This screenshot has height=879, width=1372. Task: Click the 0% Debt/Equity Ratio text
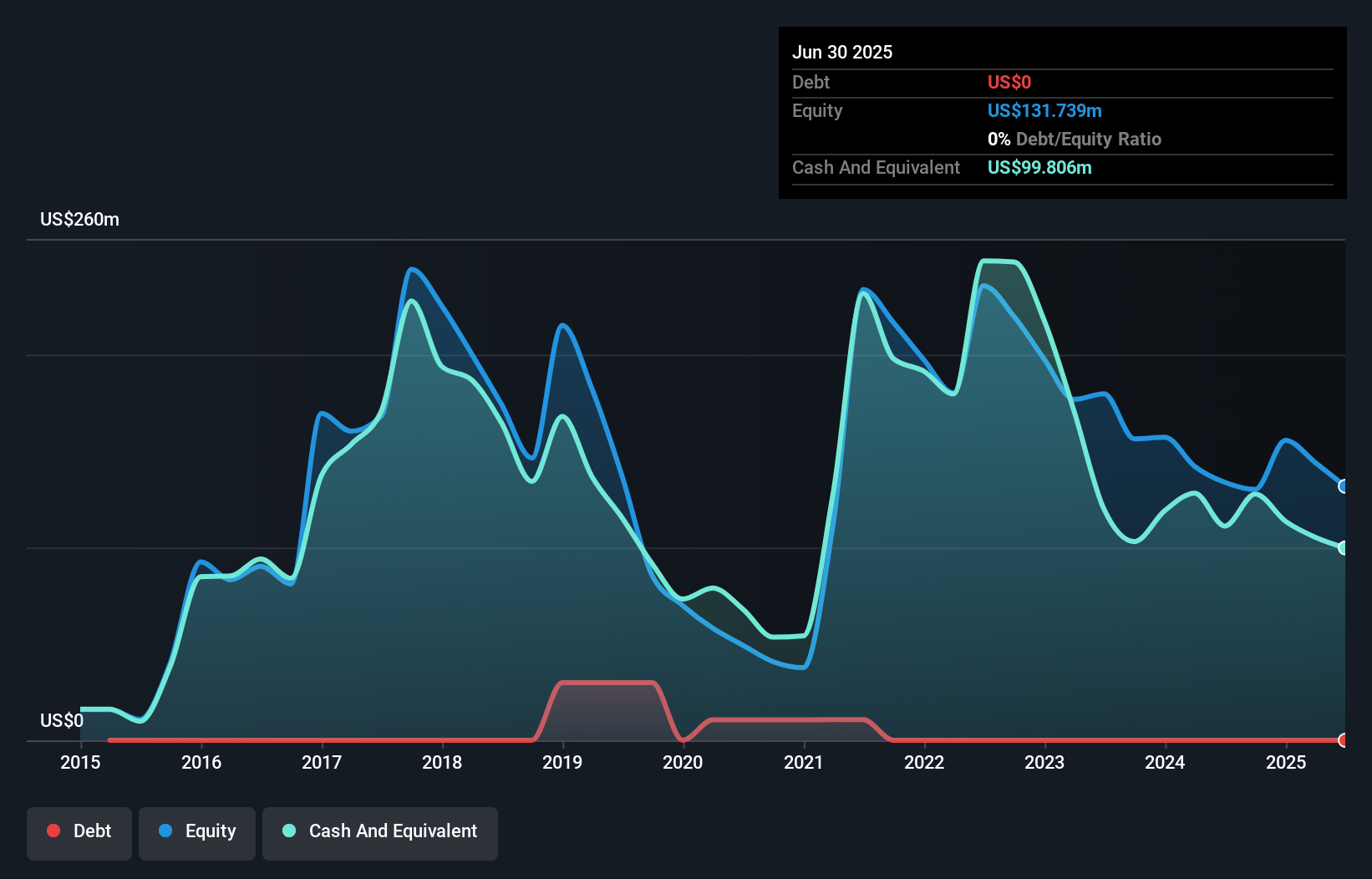click(x=1075, y=139)
